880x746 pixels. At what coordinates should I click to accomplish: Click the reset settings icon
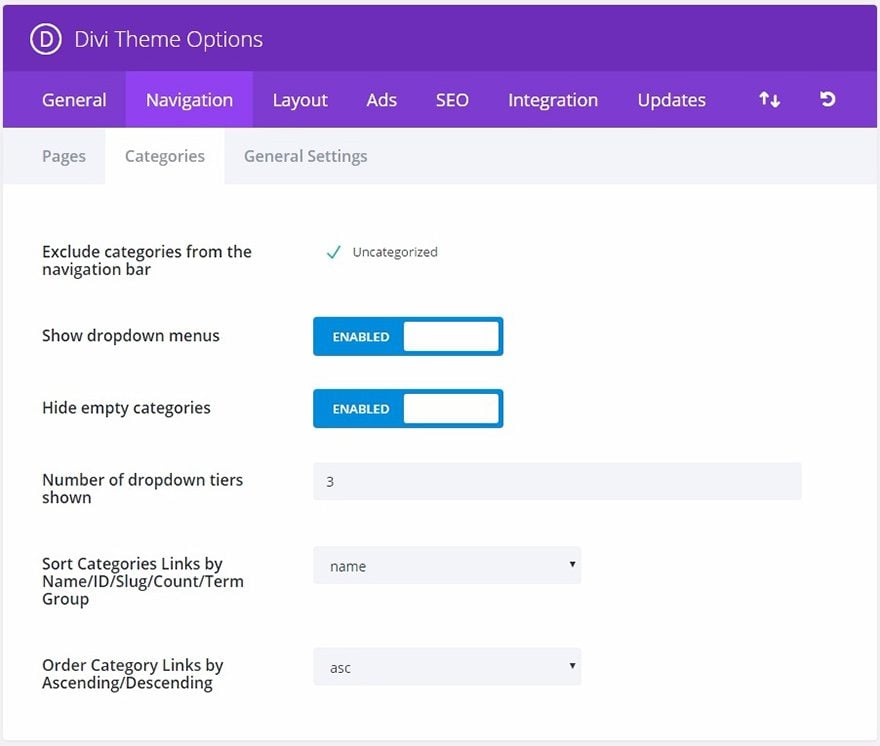point(827,99)
